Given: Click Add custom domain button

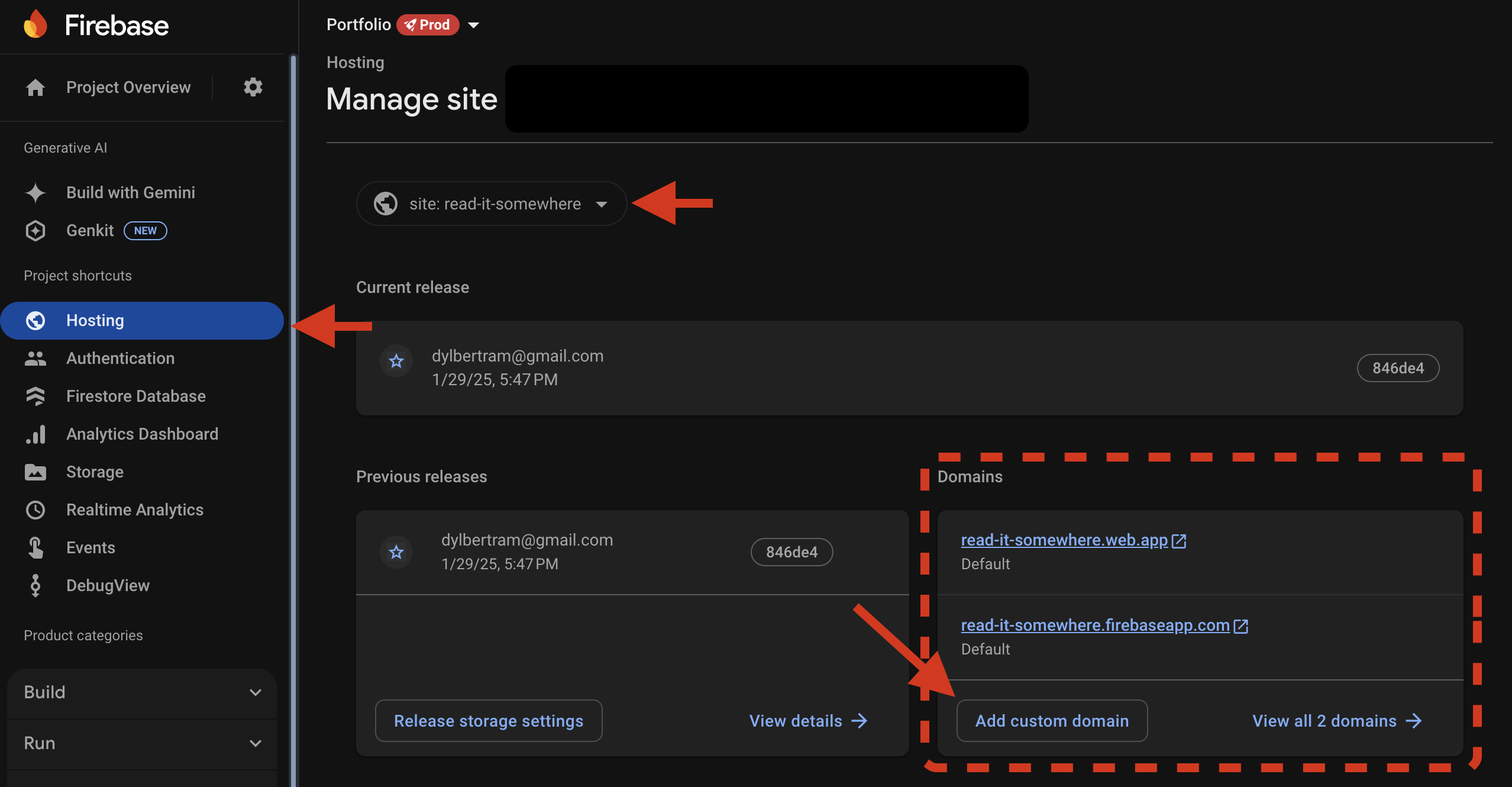Looking at the screenshot, I should (x=1052, y=720).
